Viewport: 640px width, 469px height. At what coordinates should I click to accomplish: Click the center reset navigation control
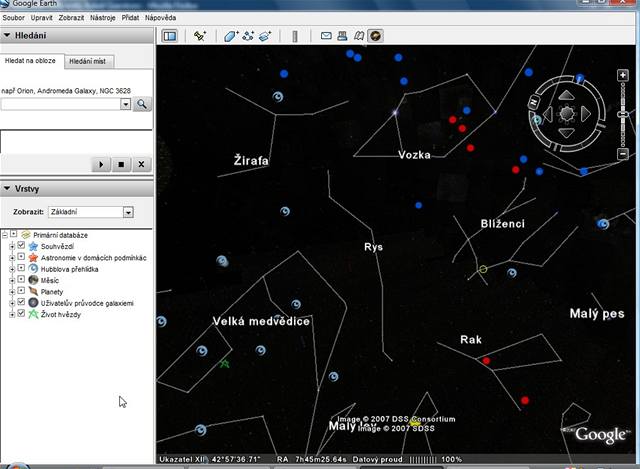567,114
